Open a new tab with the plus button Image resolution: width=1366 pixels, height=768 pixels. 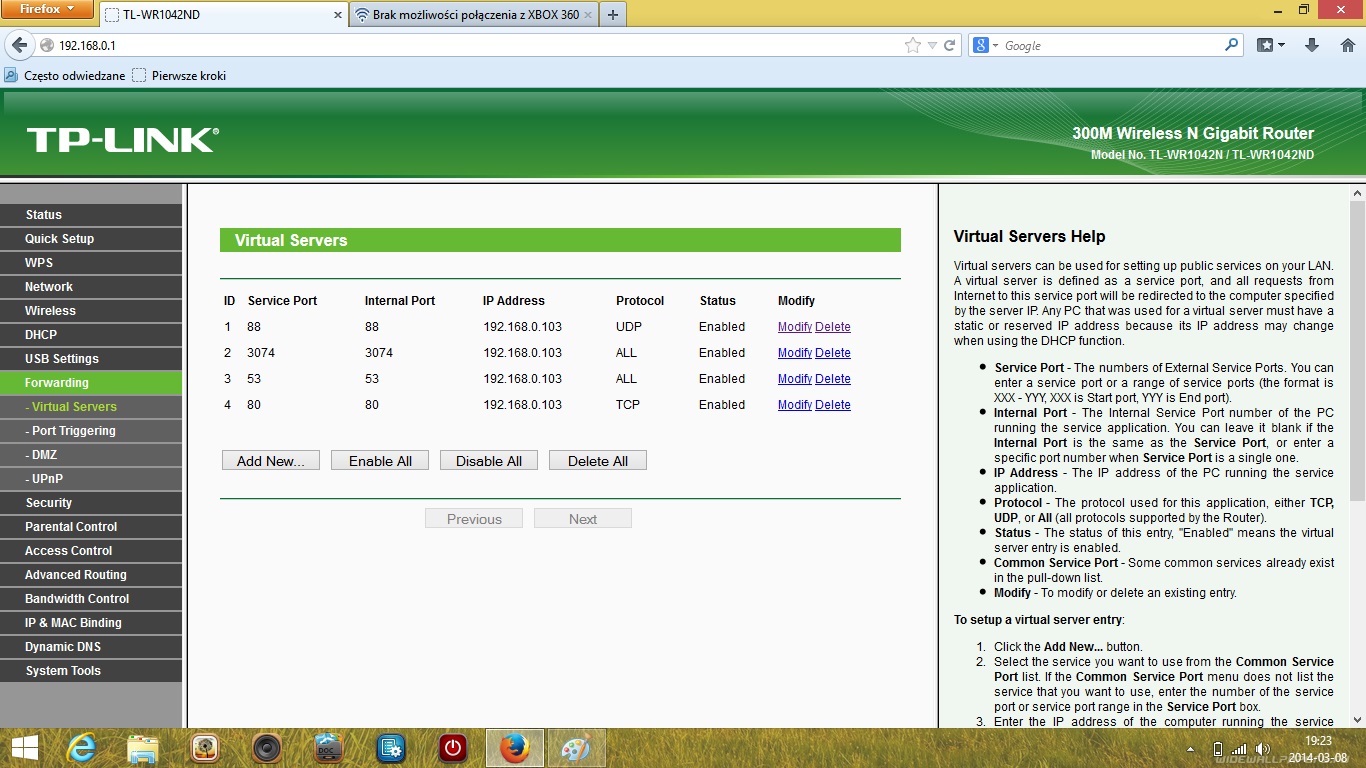coord(613,15)
